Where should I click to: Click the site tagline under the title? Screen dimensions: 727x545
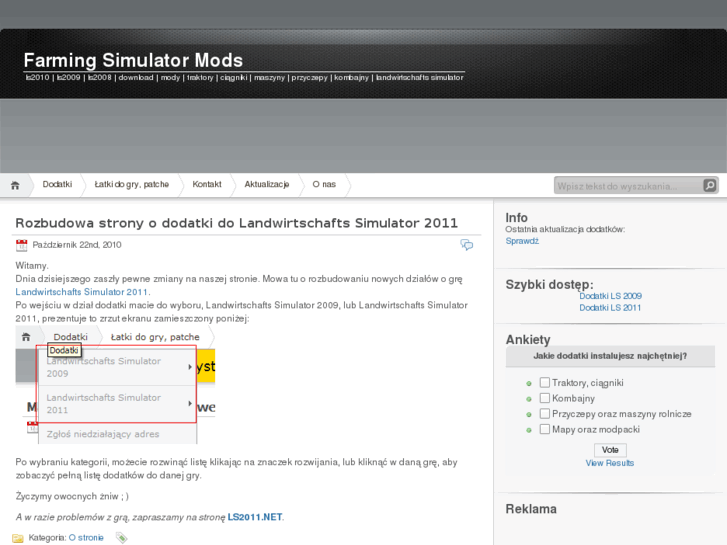point(244,77)
